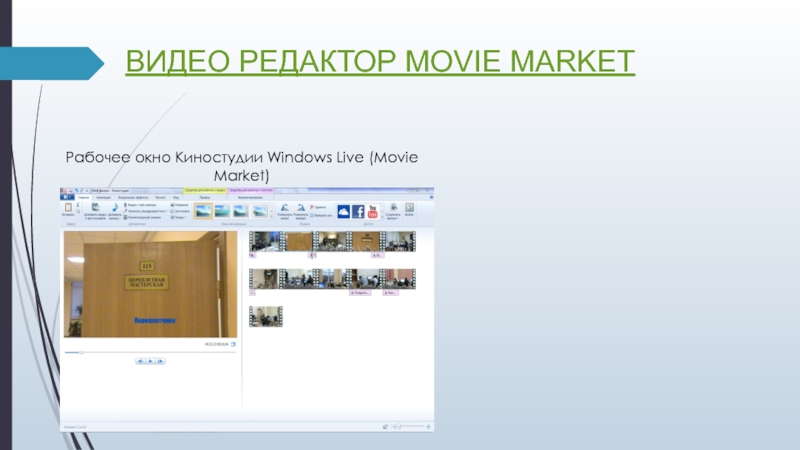Switch to the Animations (Анимация) tab
This screenshot has width=800, height=450.
pos(104,197)
